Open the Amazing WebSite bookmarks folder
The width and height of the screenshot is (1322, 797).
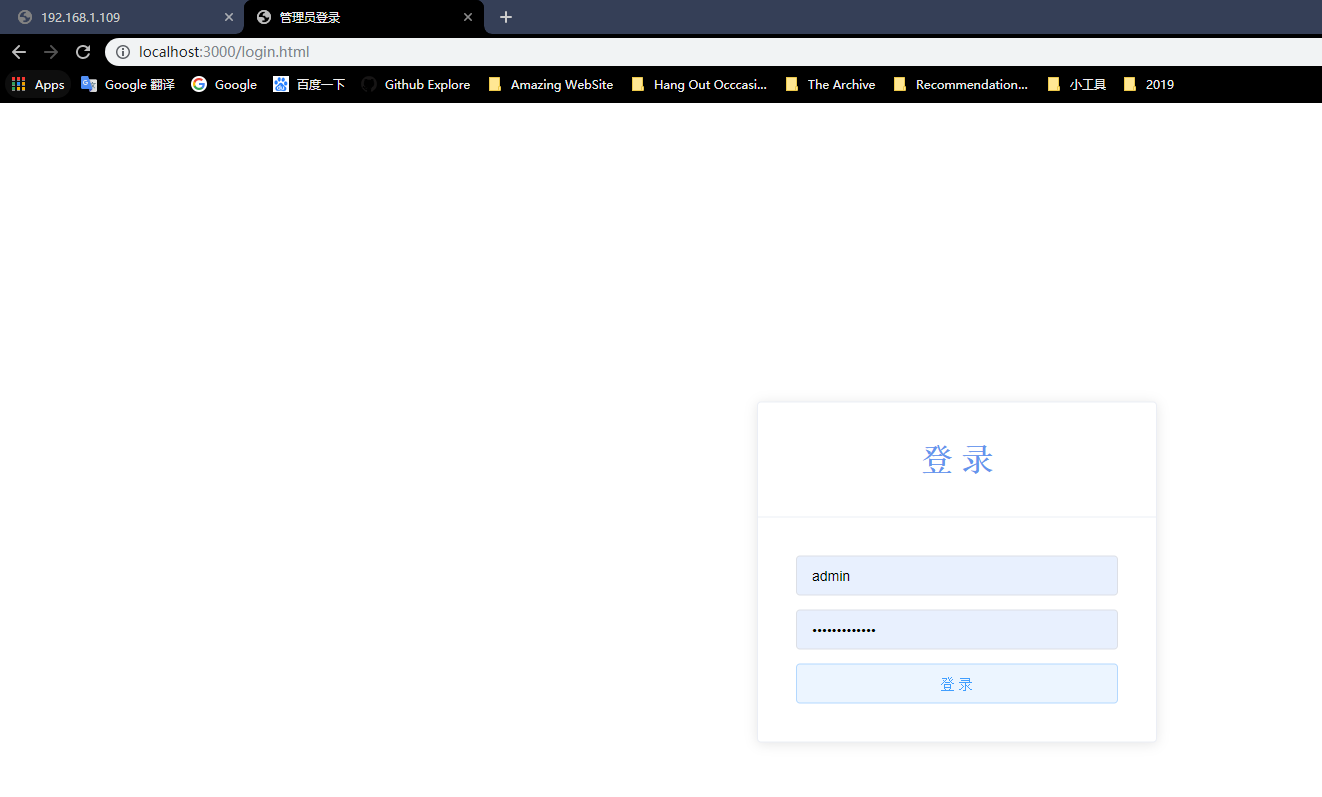pyautogui.click(x=550, y=84)
